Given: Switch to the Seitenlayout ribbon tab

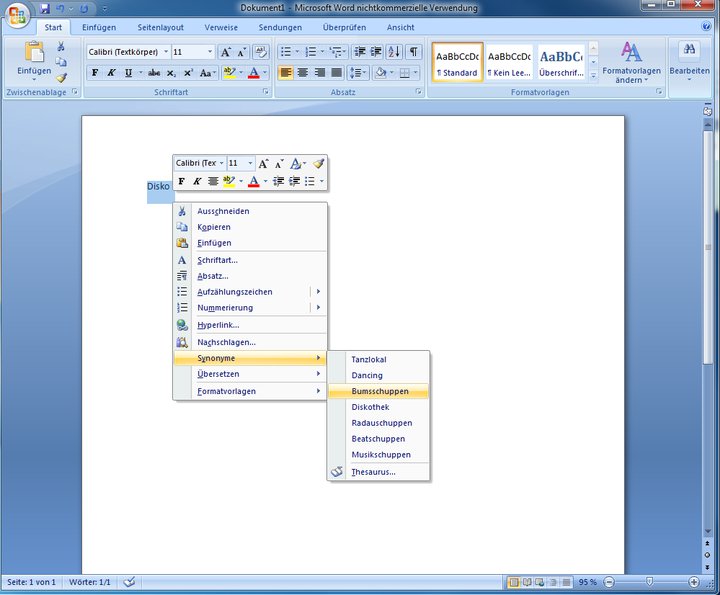Looking at the screenshot, I should [161, 27].
